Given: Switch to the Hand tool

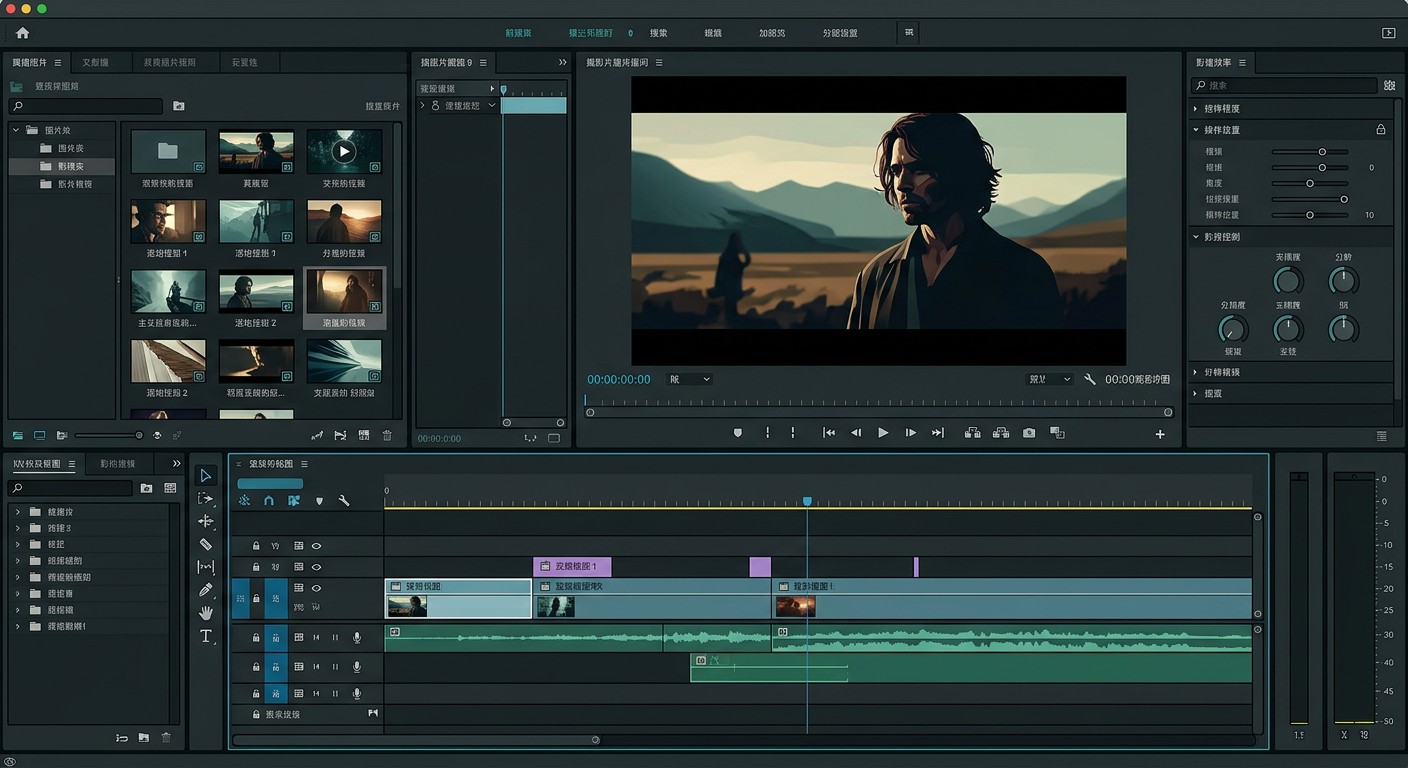Looking at the screenshot, I should pyautogui.click(x=205, y=613).
